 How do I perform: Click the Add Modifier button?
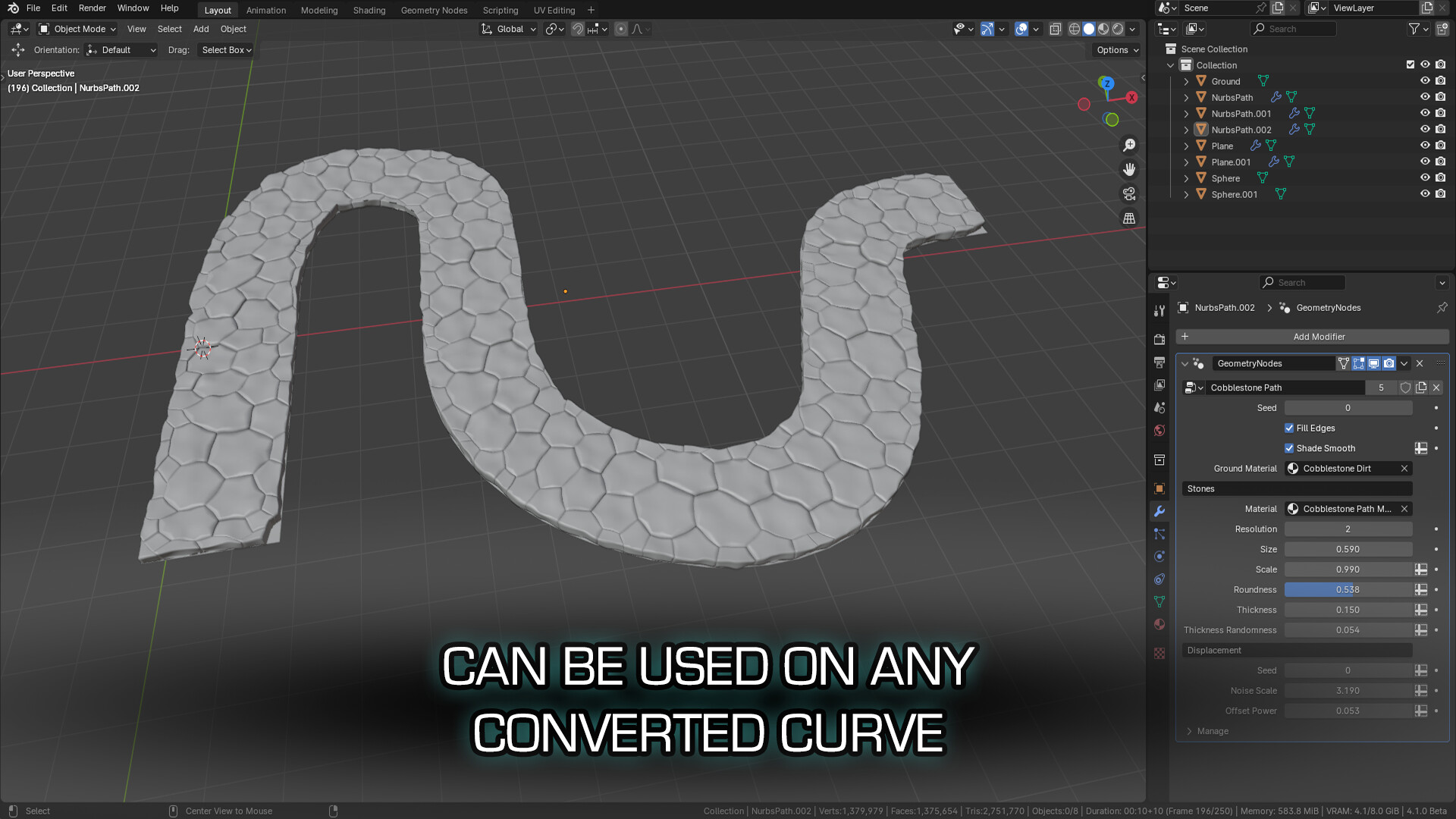pyautogui.click(x=1319, y=336)
